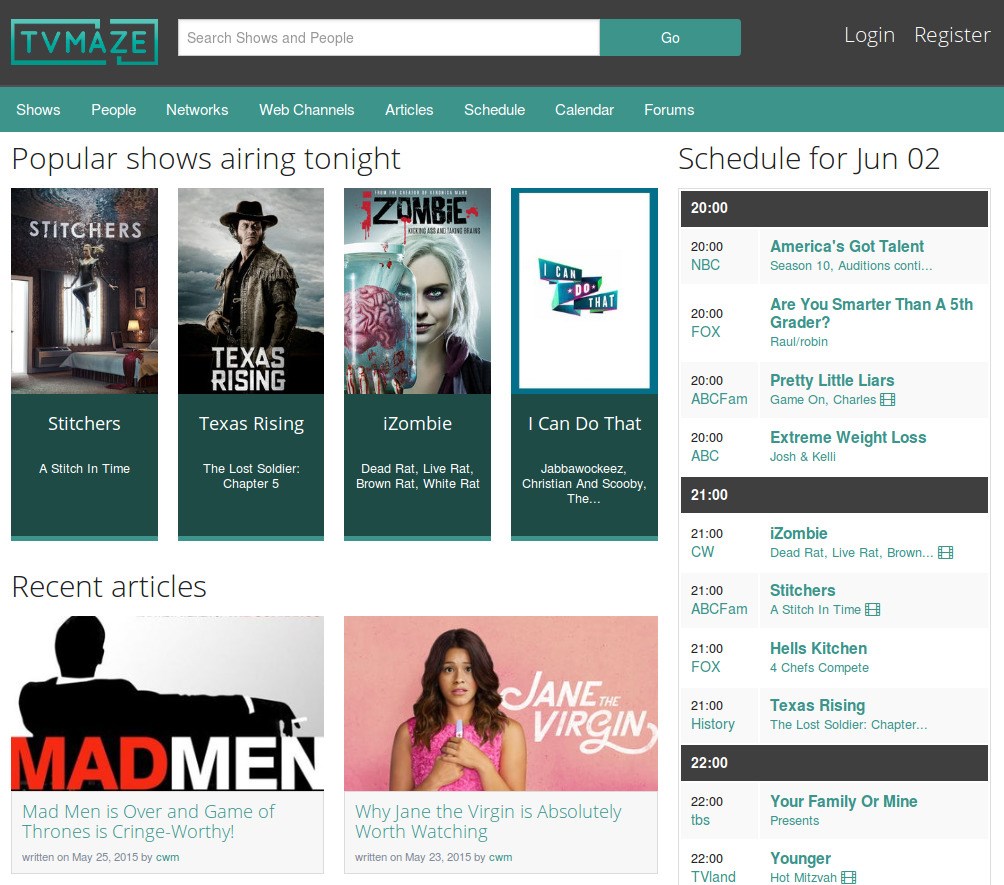The width and height of the screenshot is (1004, 885).
Task: Open Stitchers in the 21:00 schedule
Action: 803,590
